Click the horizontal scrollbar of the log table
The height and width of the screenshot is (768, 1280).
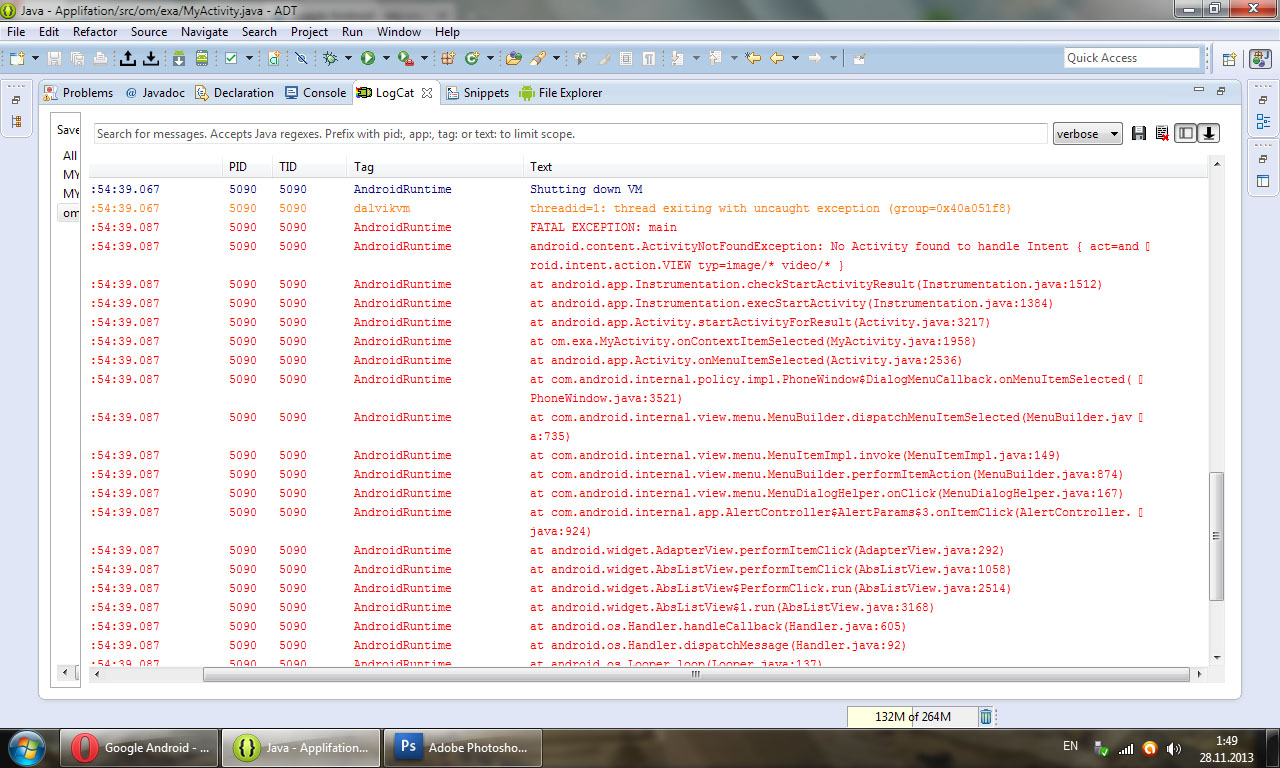coord(697,675)
